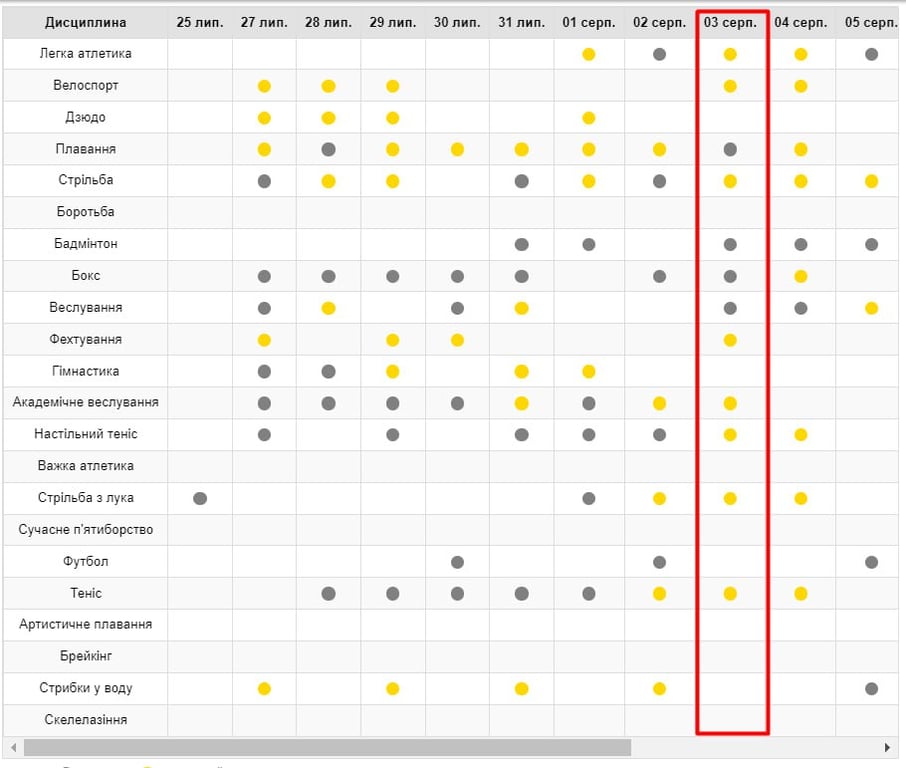Click the horizontal scrollbar thumb
The image size is (906, 768).
pyautogui.click(x=327, y=747)
